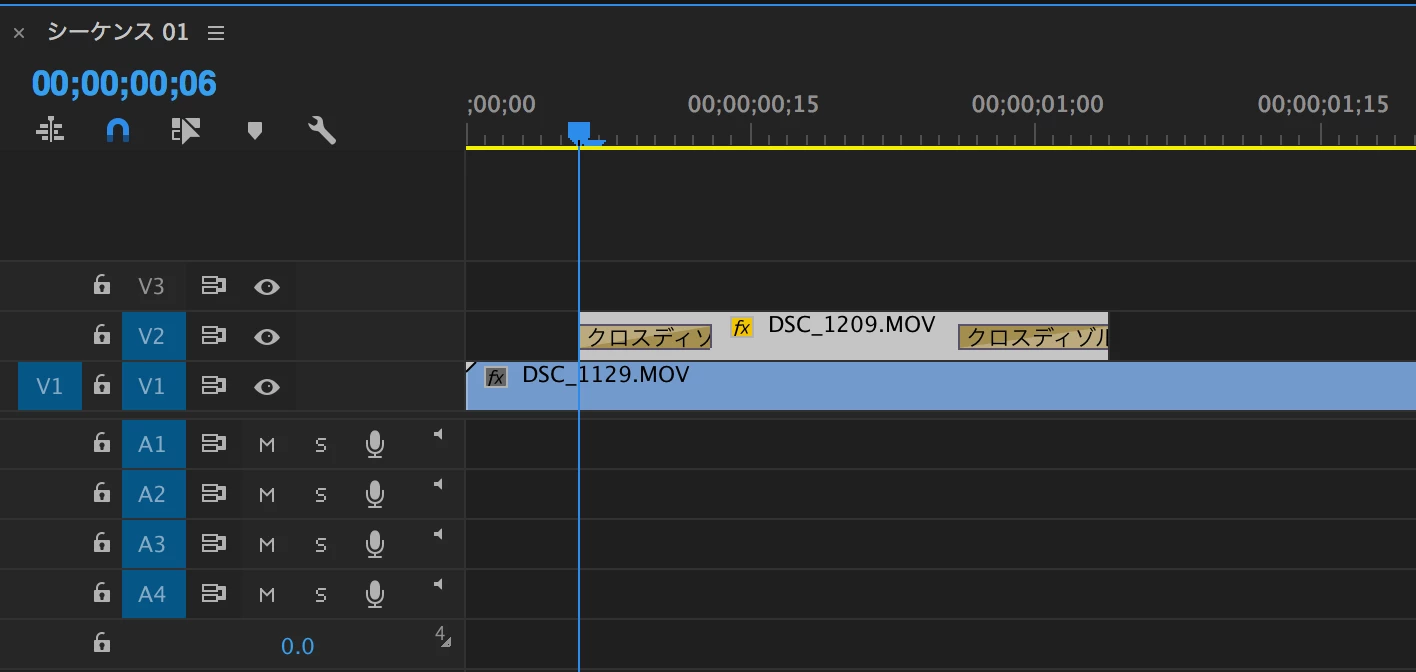Toggle track targeting V1 header
The height and width of the screenshot is (672, 1416).
pyautogui.click(x=154, y=386)
